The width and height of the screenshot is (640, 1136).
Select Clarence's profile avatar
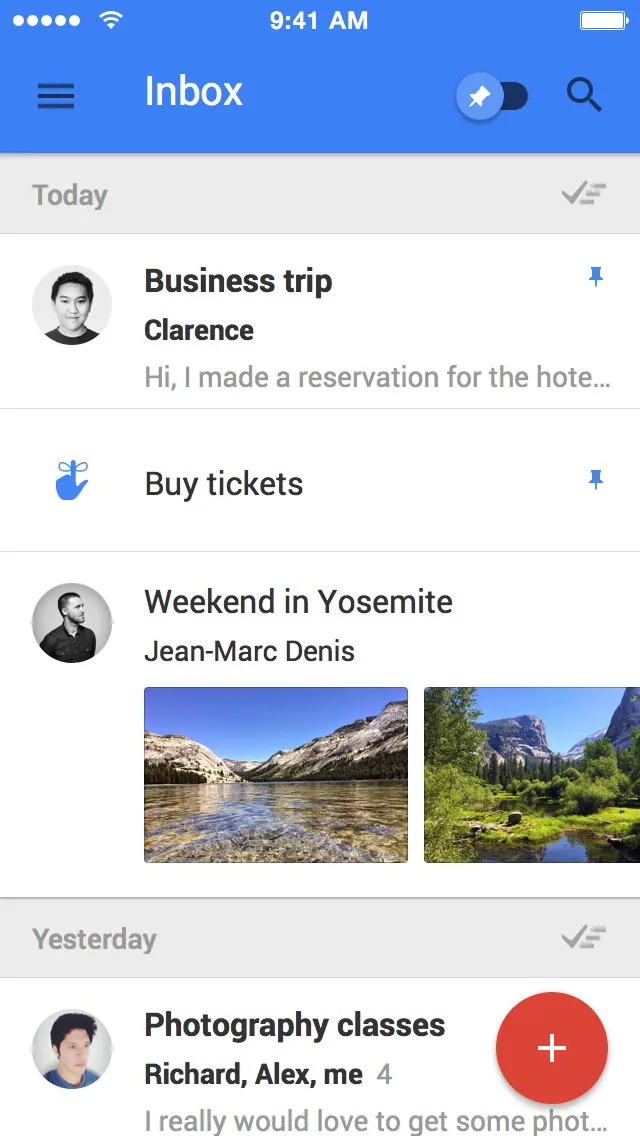[x=72, y=306]
